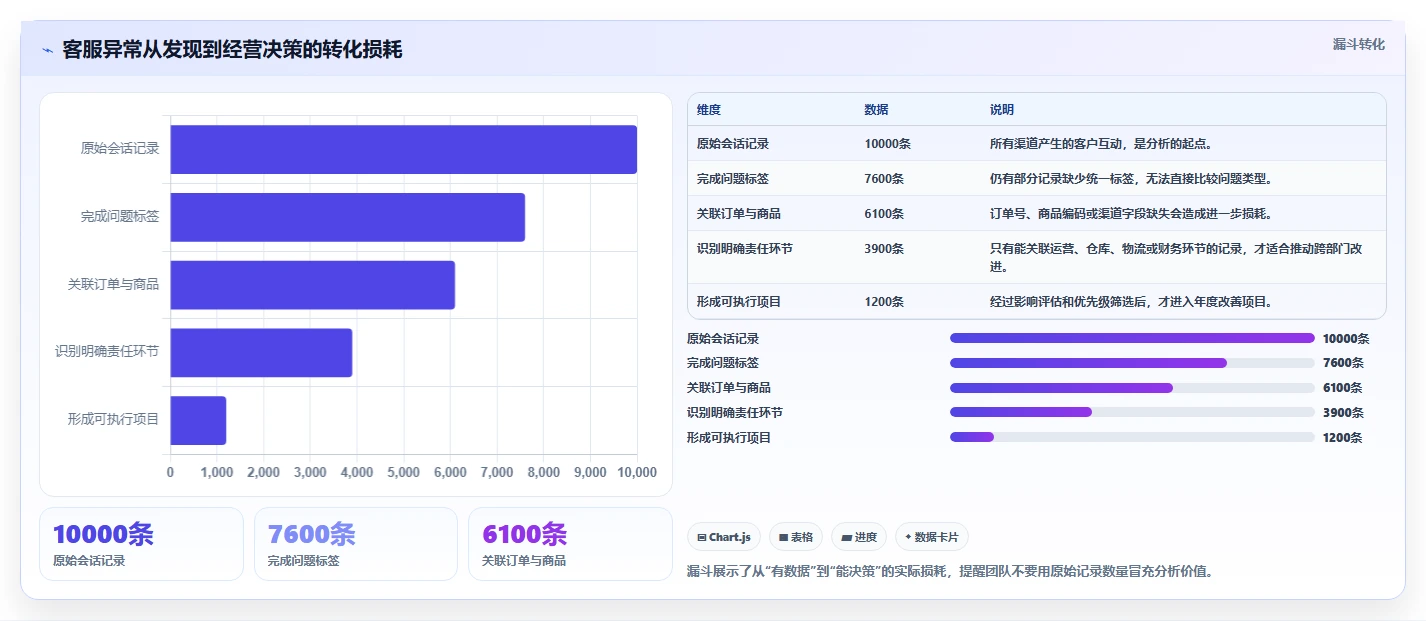1426x621 pixels.
Task: Click the 5,000 tick on the chart x-axis
Action: [x=404, y=472]
